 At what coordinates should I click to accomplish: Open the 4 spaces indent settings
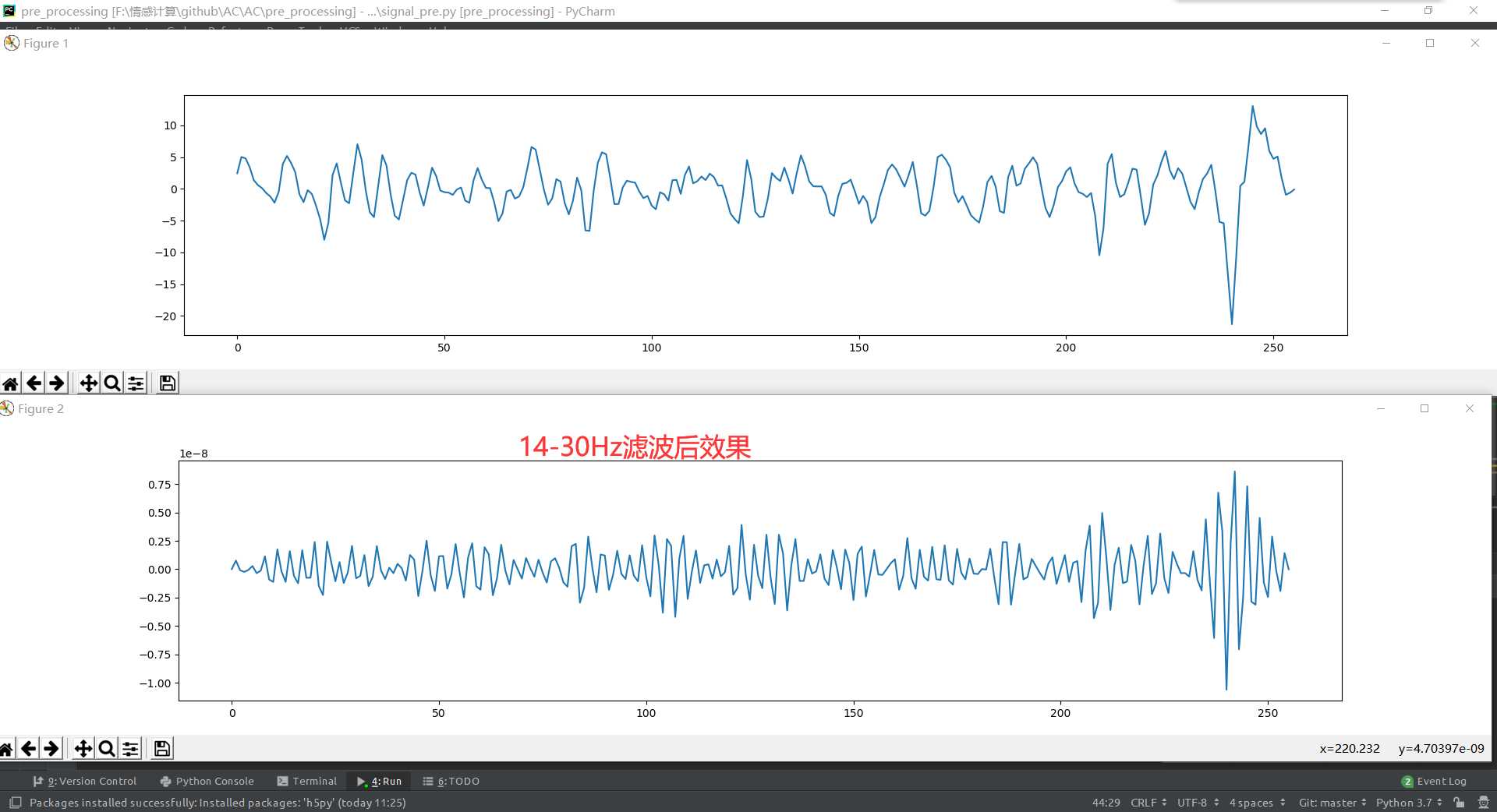point(1257,803)
